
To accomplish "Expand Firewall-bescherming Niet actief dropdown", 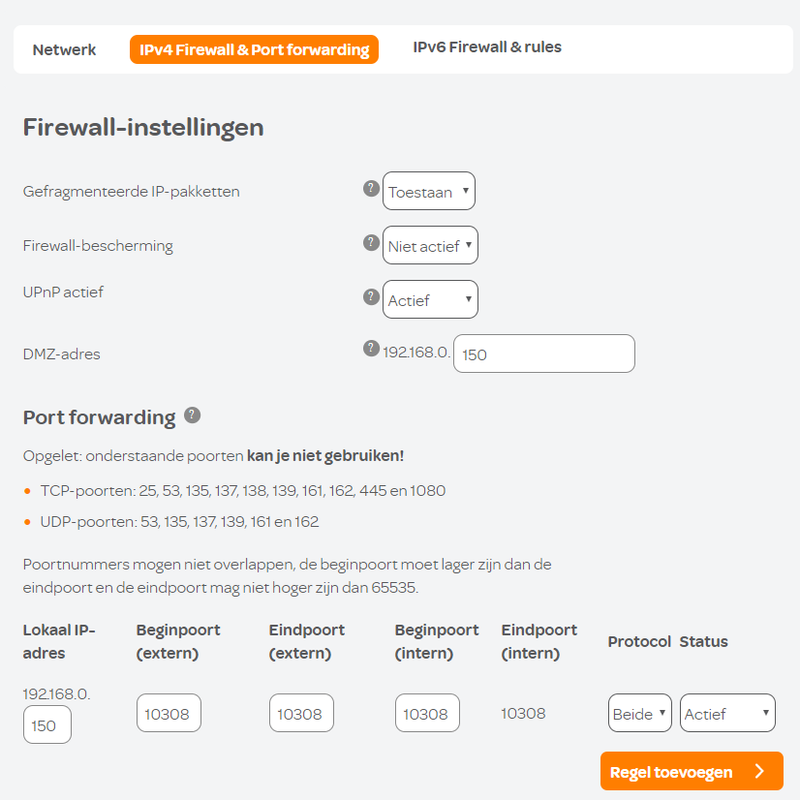I will [x=430, y=245].
